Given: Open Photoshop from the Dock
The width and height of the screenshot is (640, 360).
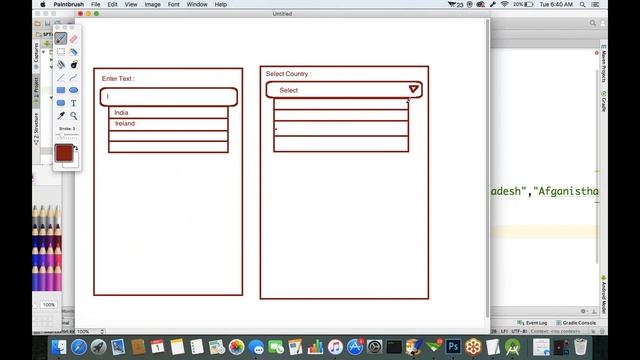Looking at the screenshot, I should click(x=453, y=347).
